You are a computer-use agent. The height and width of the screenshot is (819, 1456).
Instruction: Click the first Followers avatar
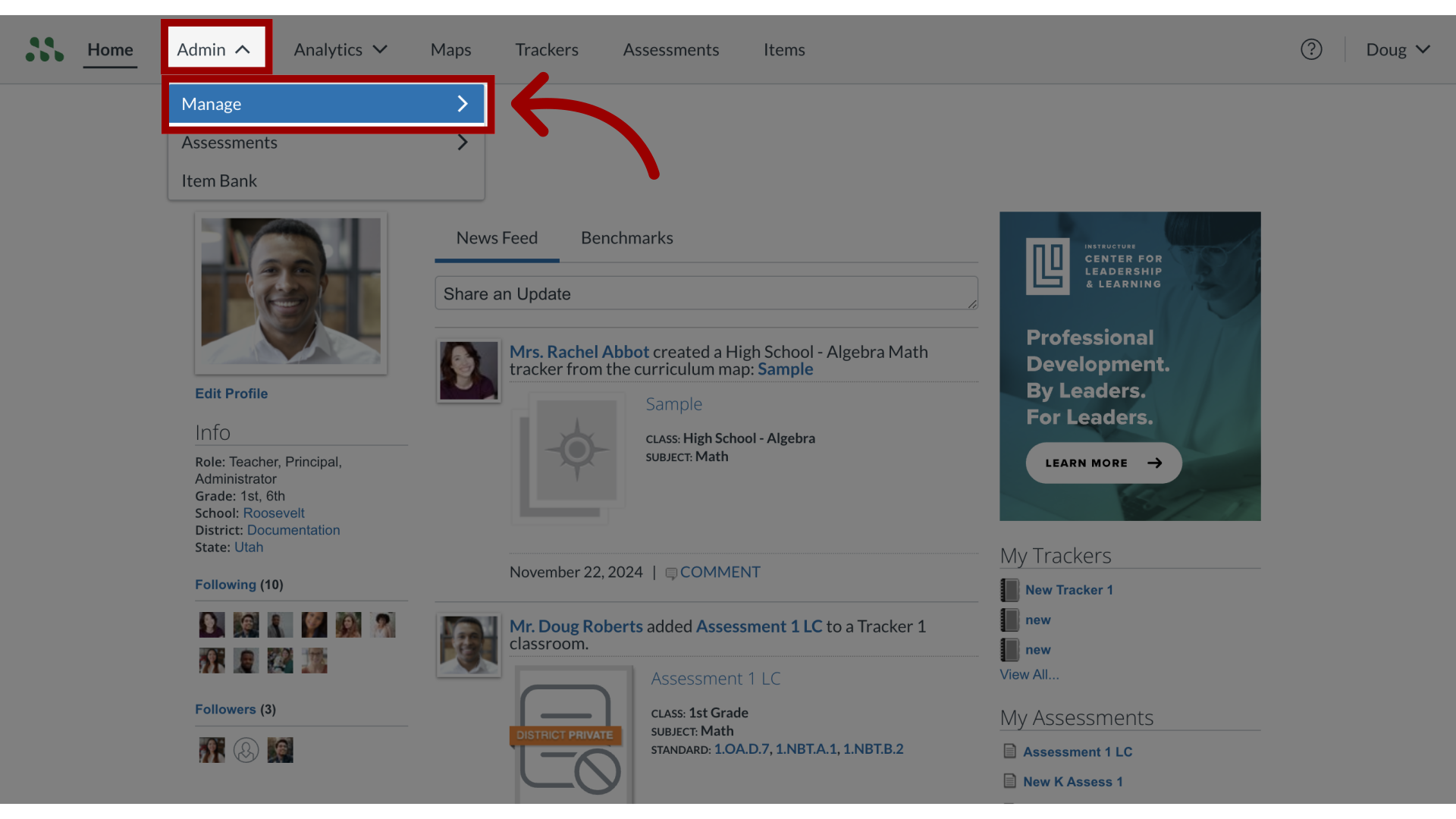[212, 750]
